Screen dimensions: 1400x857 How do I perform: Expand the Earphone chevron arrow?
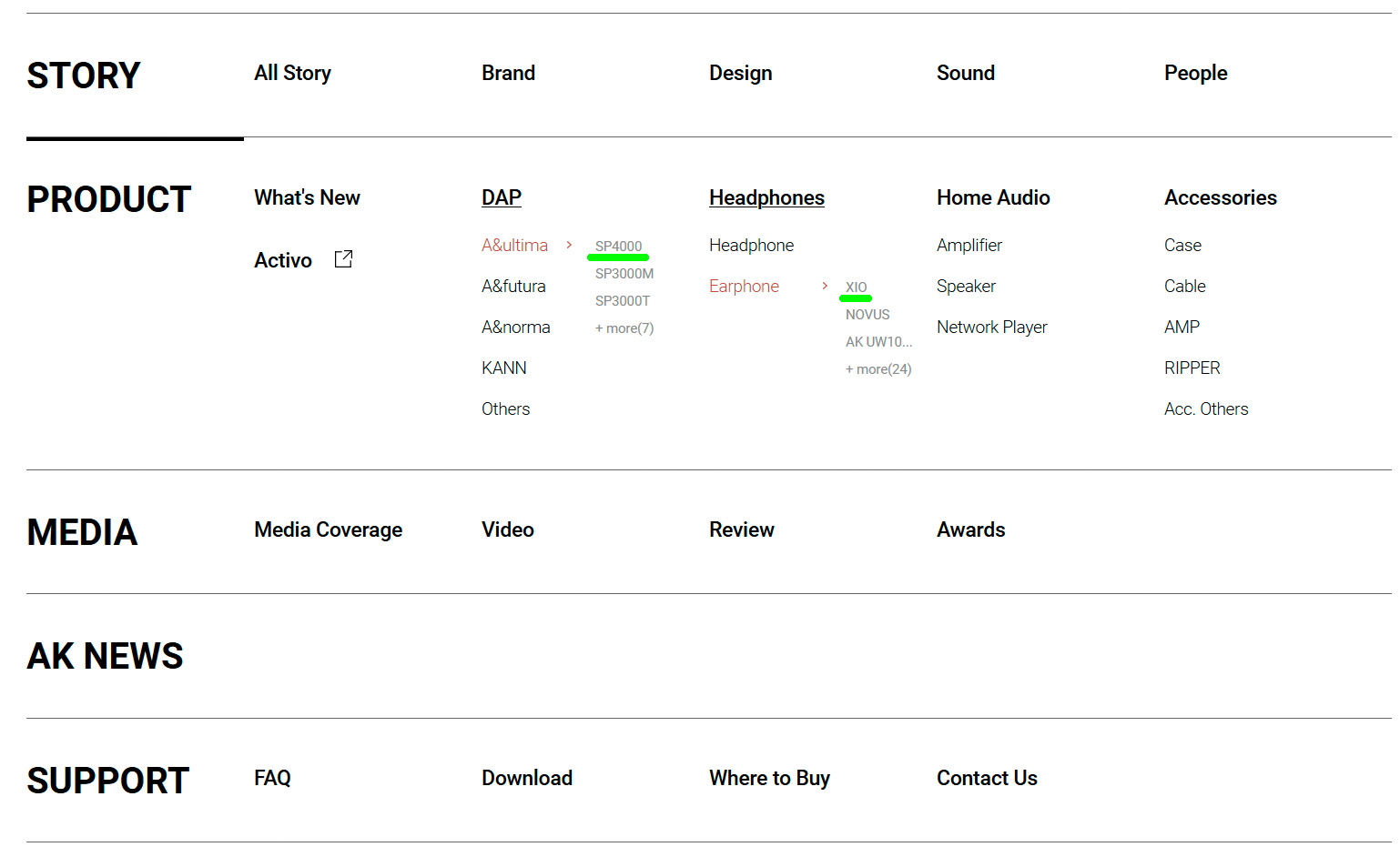click(x=825, y=286)
